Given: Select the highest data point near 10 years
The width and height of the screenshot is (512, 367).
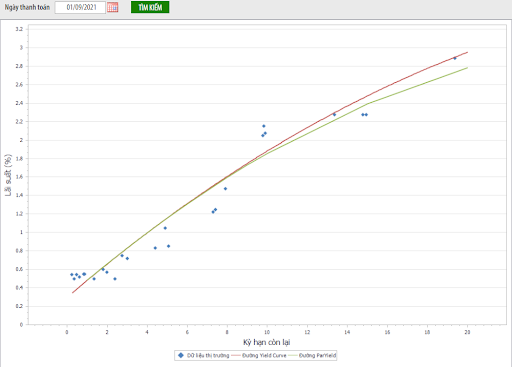Looking at the screenshot, I should (x=264, y=126).
